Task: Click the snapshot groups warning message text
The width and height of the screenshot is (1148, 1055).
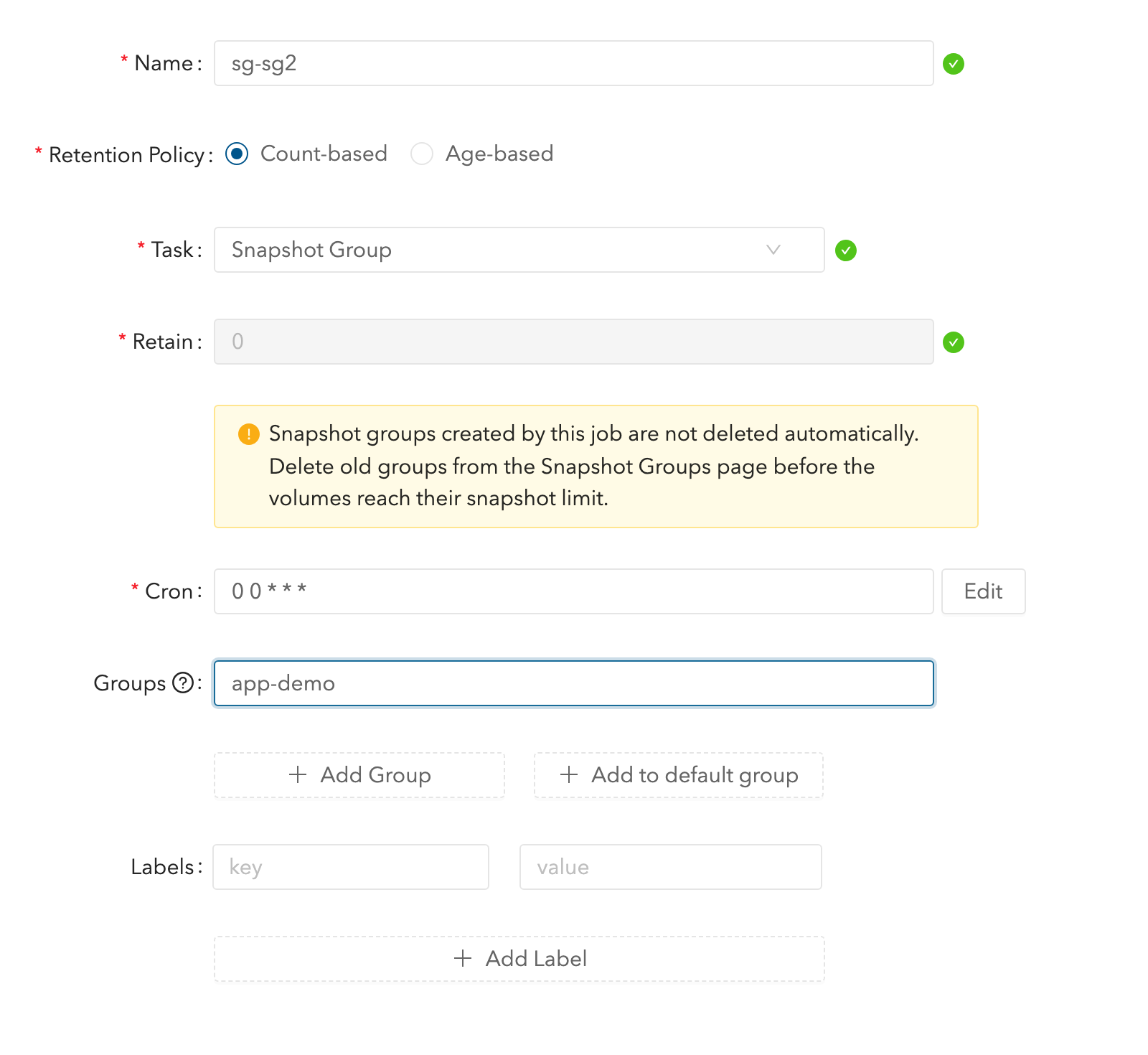Action: pos(594,466)
